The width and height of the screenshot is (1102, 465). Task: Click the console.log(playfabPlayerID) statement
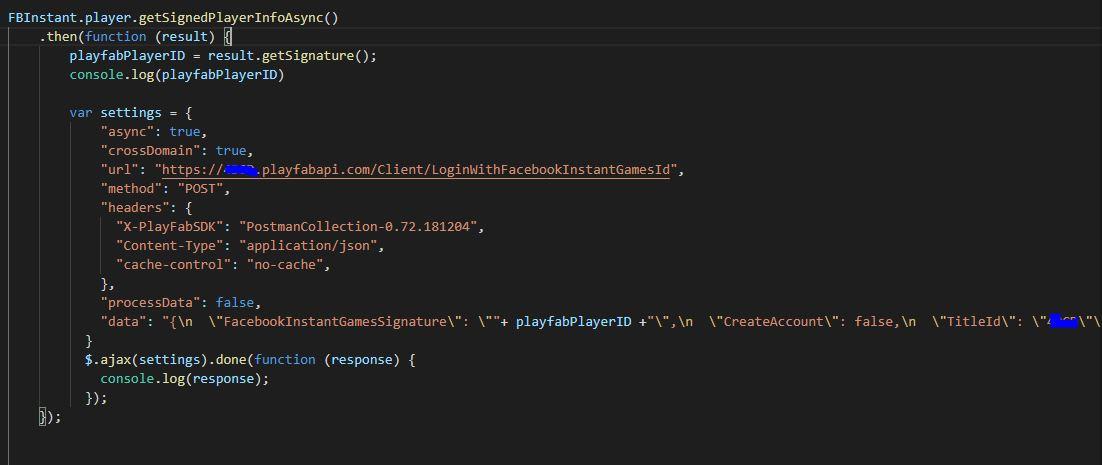pos(177,75)
